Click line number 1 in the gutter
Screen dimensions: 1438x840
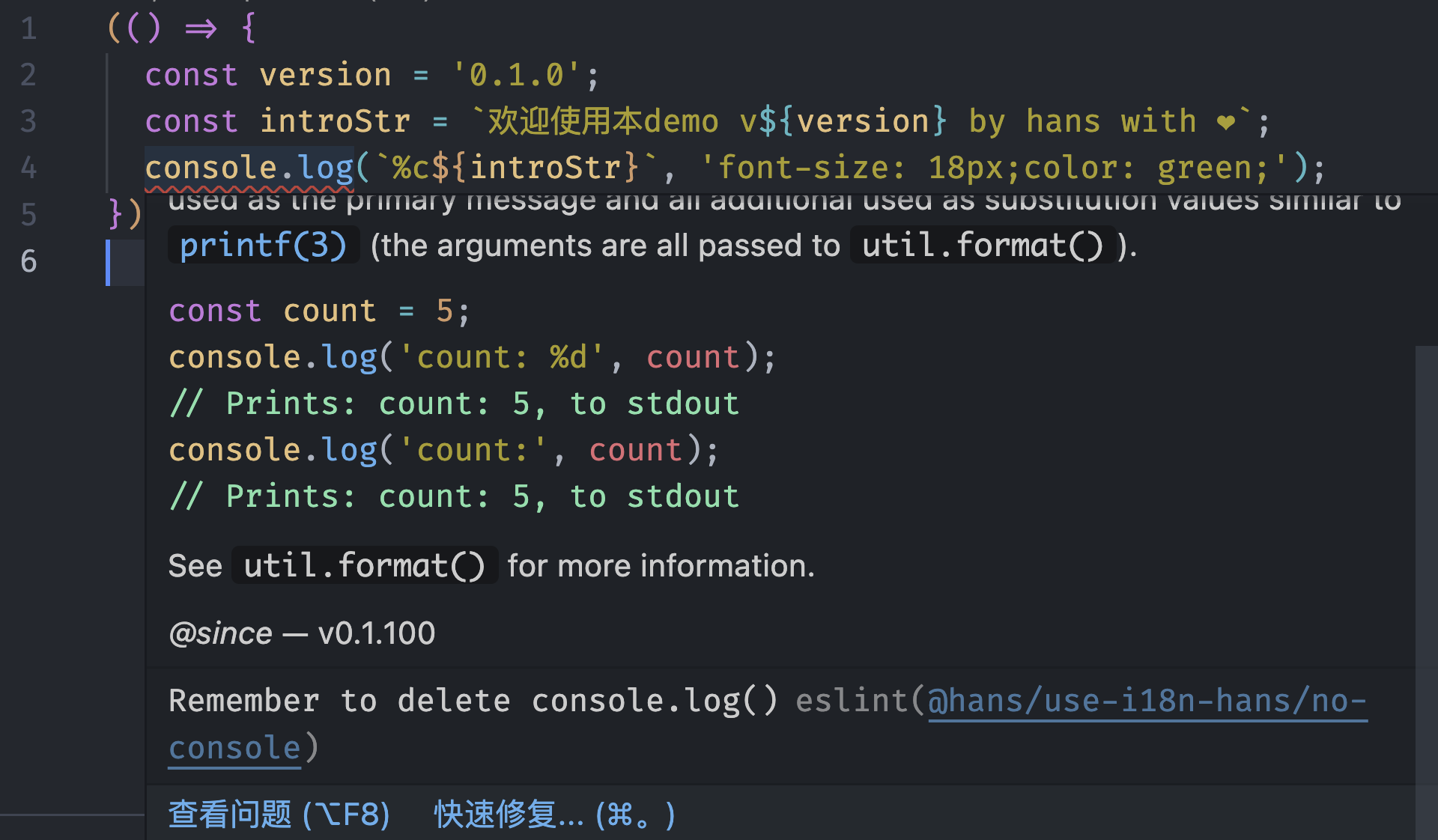(x=28, y=29)
